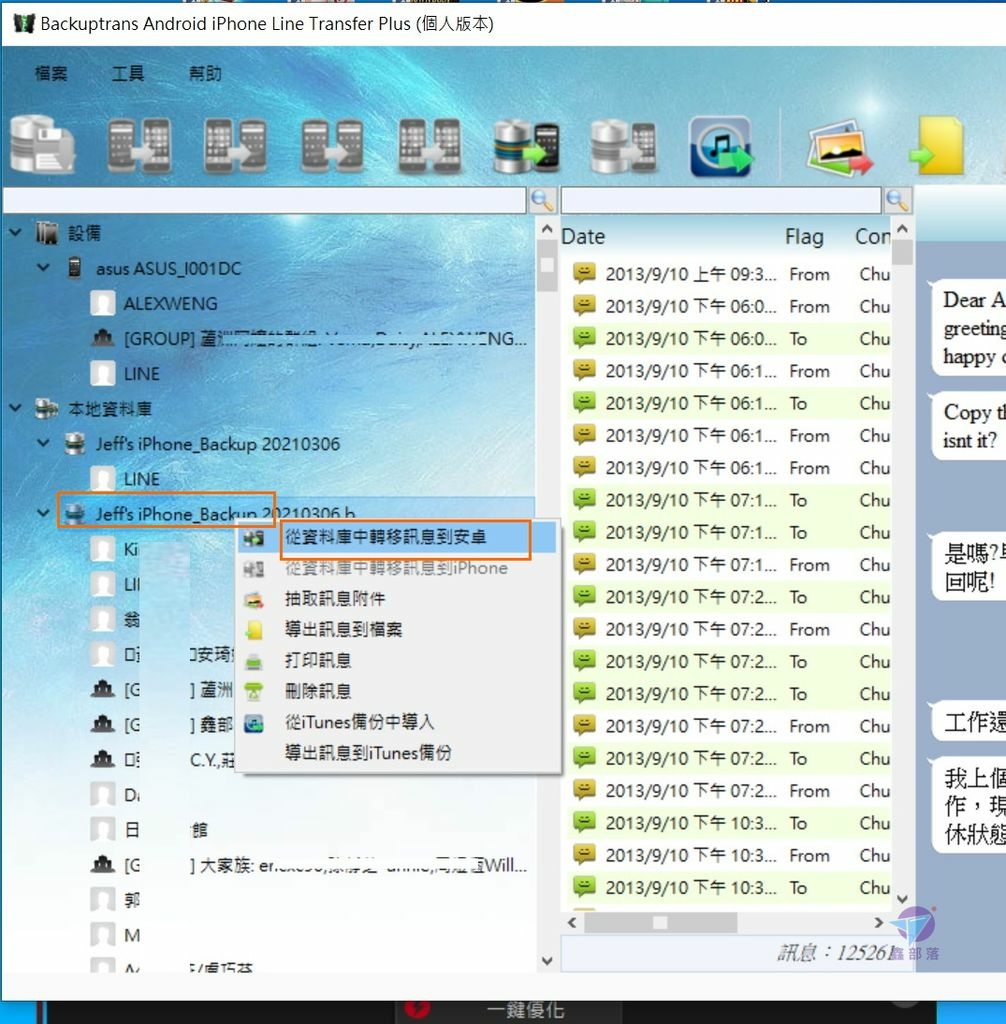Click message list horizontal scrollbar thumb
Image resolution: width=1006 pixels, height=1024 pixels.
pyautogui.click(x=660, y=922)
